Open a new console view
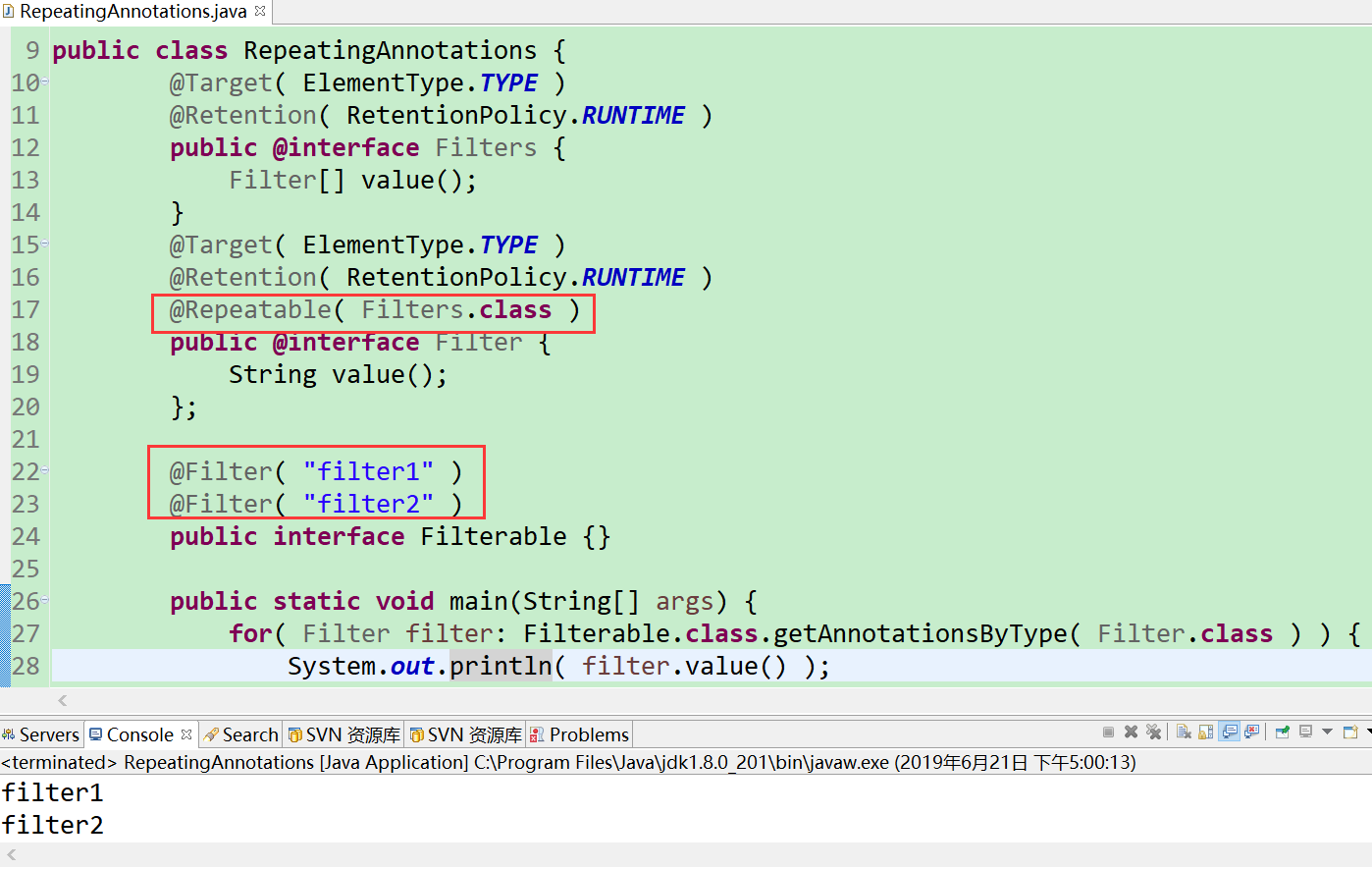The width and height of the screenshot is (1372, 869). pos(1352,732)
